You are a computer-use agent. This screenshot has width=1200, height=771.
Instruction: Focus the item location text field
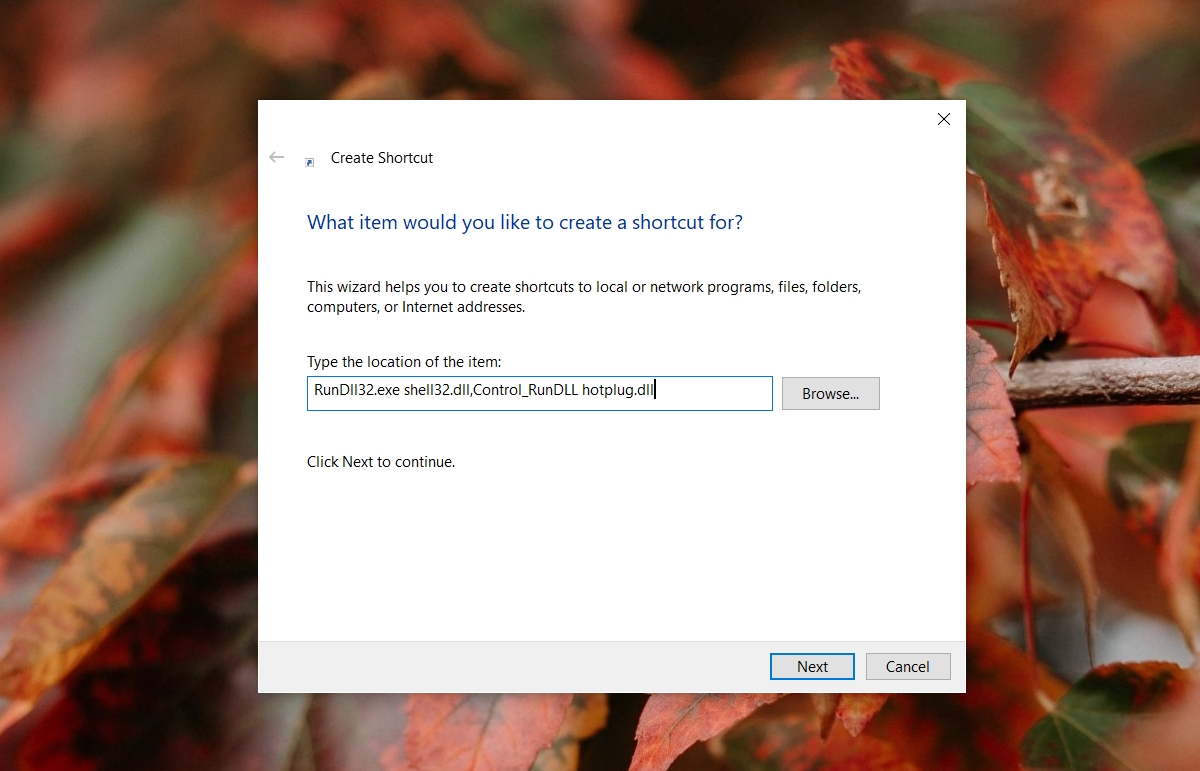540,393
